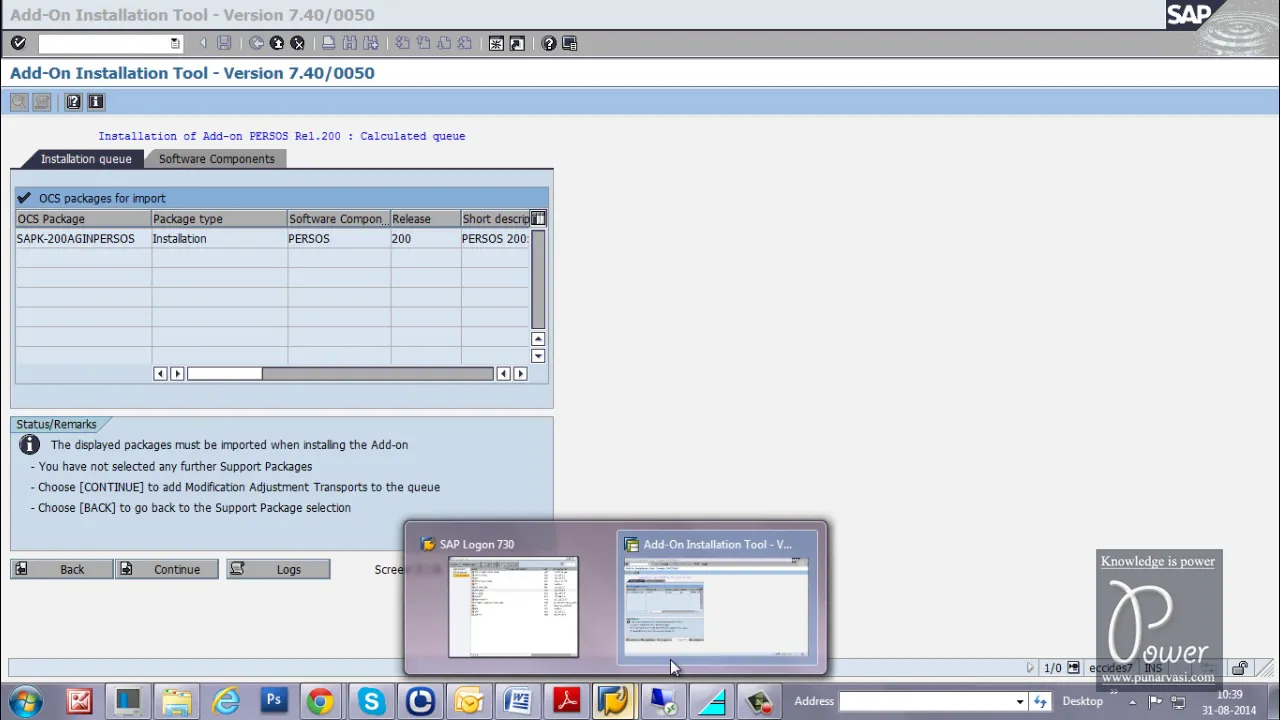Open File Explorer from taskbar

pyautogui.click(x=176, y=701)
